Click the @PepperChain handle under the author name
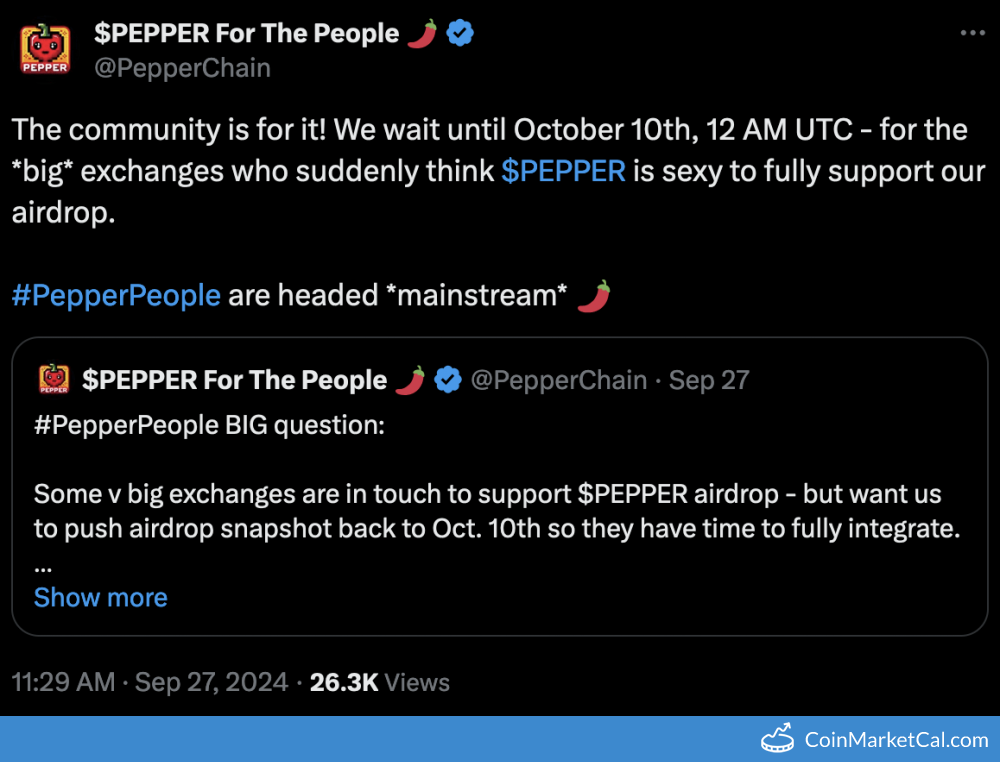1000x762 pixels. 182,68
